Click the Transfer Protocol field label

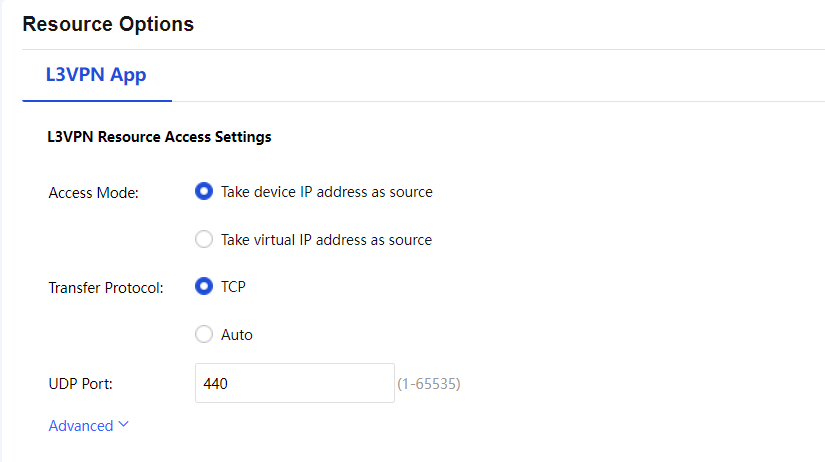106,288
